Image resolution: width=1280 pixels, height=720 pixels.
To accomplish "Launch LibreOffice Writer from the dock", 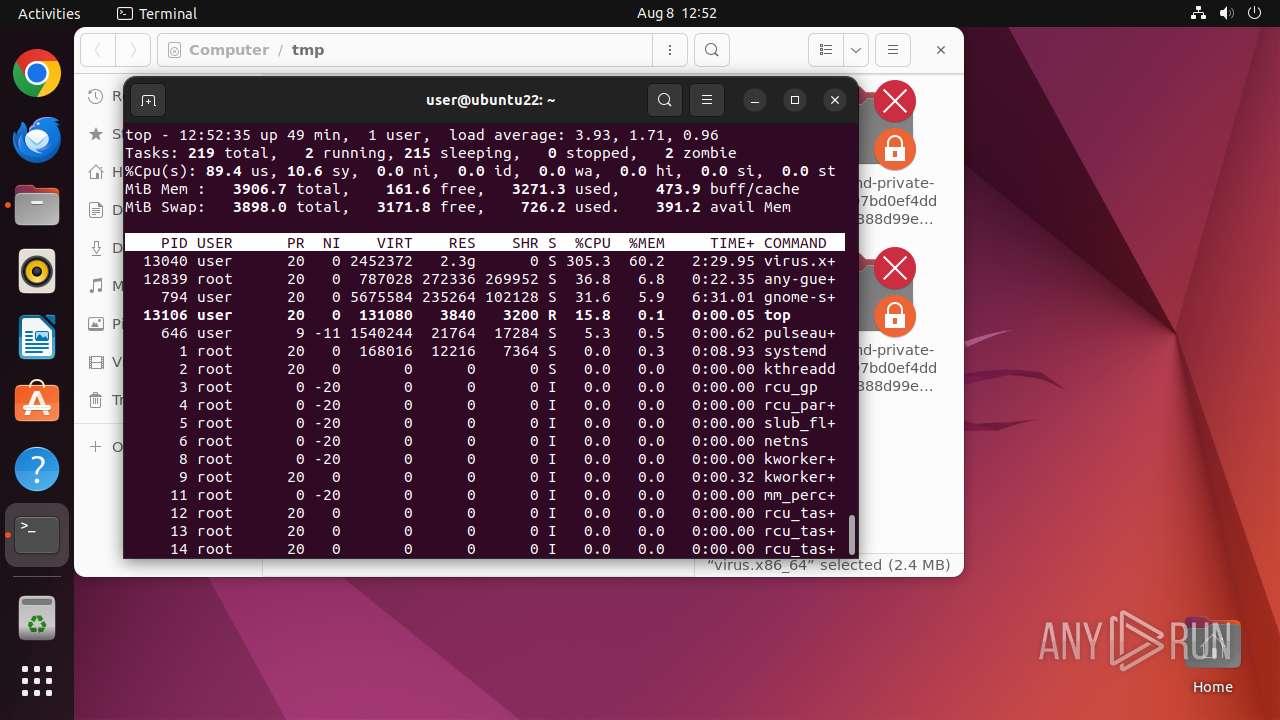I will [x=37, y=337].
